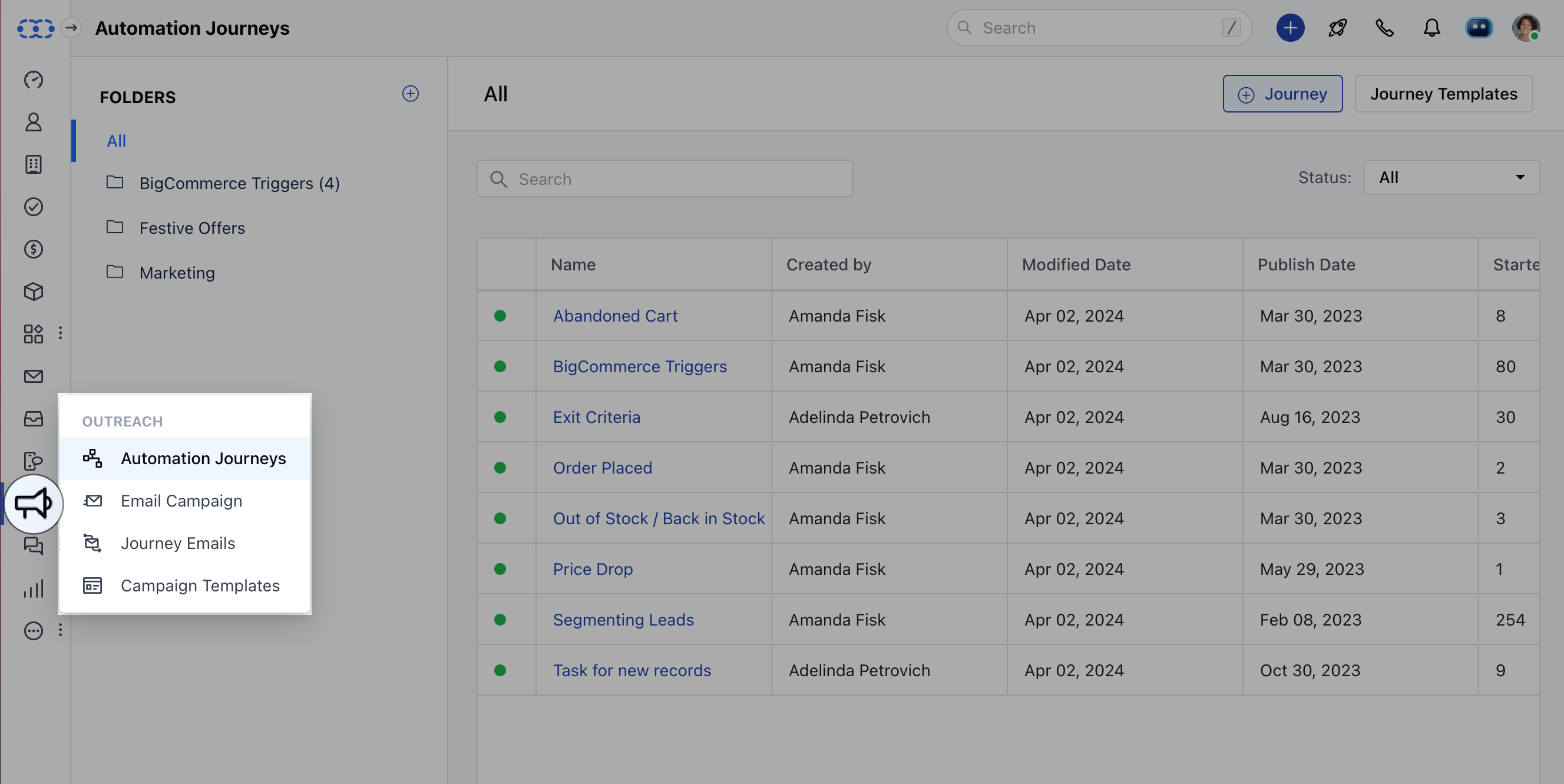This screenshot has width=1564, height=784.
Task: Select the All folder
Action: point(116,141)
